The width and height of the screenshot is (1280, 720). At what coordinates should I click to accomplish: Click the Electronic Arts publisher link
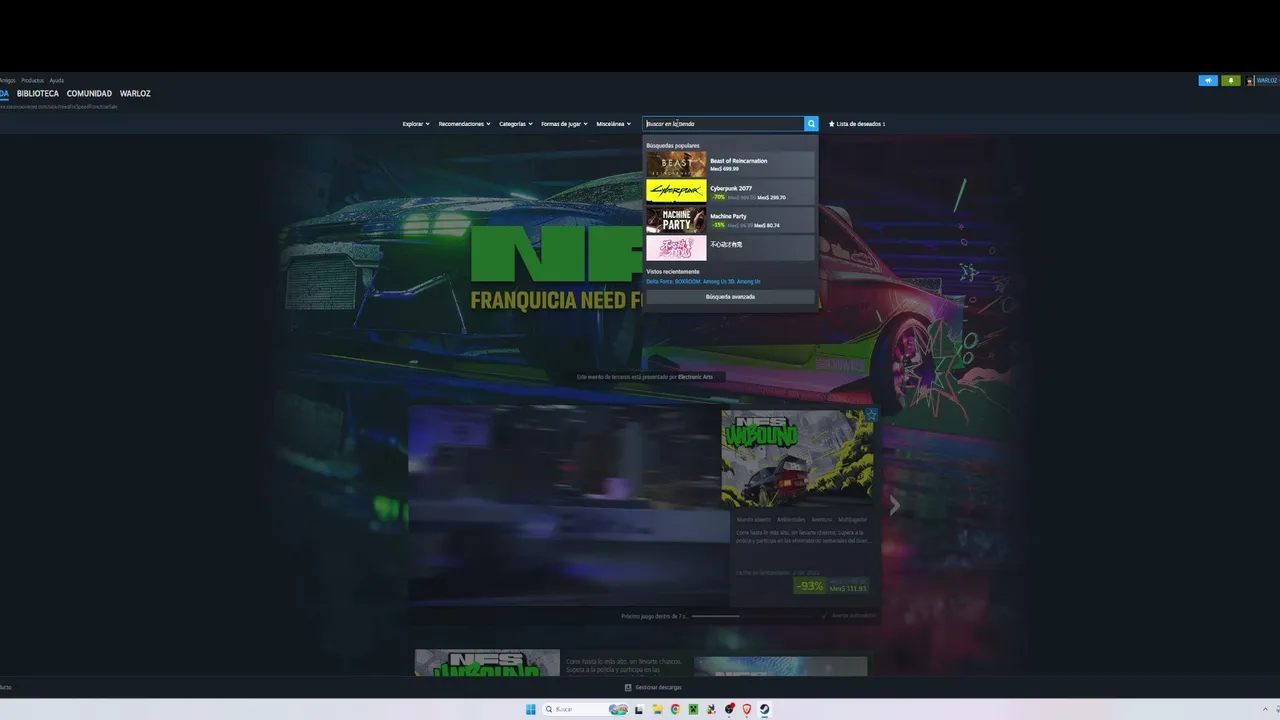click(696, 377)
